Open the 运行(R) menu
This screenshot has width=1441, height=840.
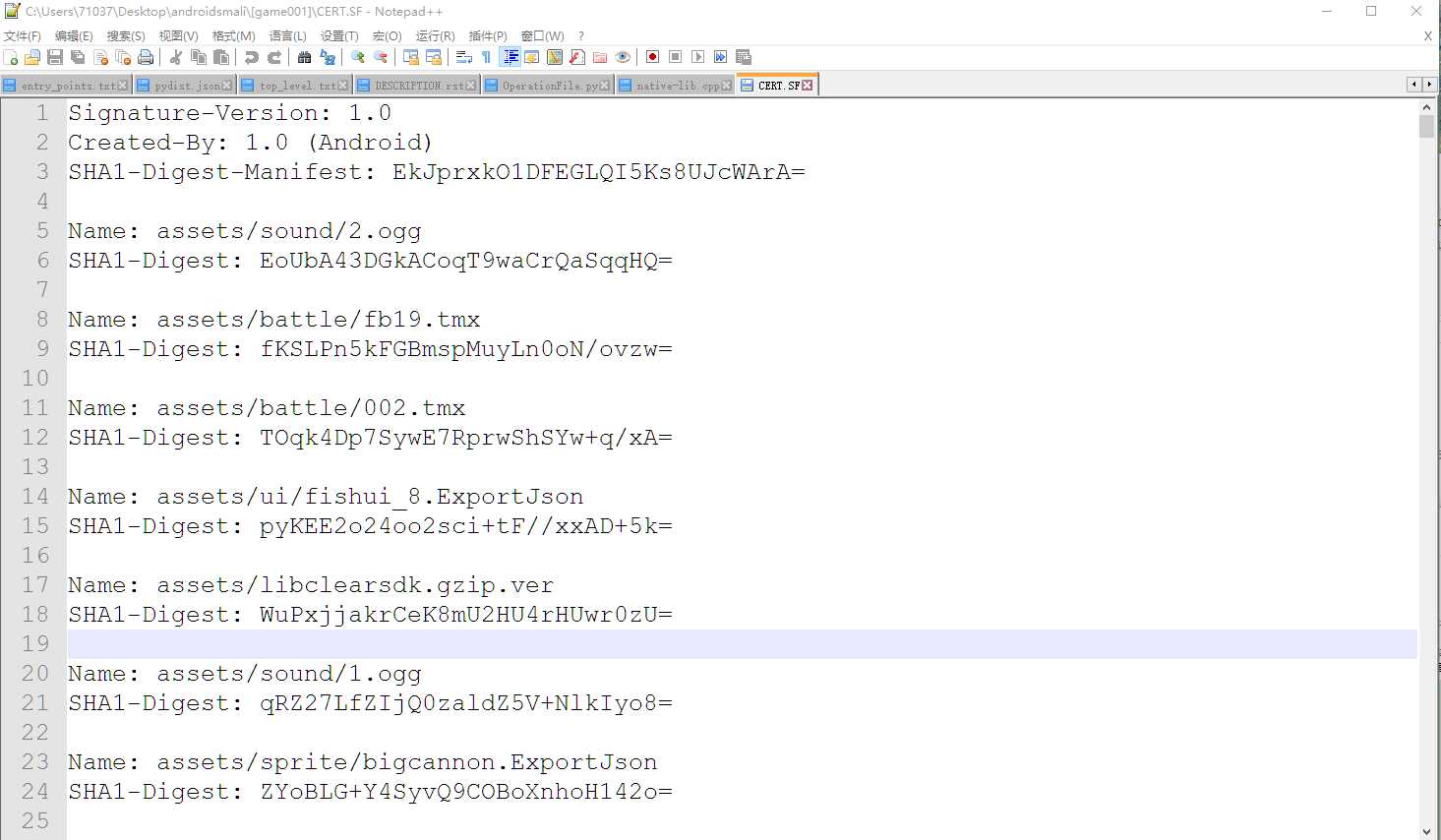tap(435, 35)
